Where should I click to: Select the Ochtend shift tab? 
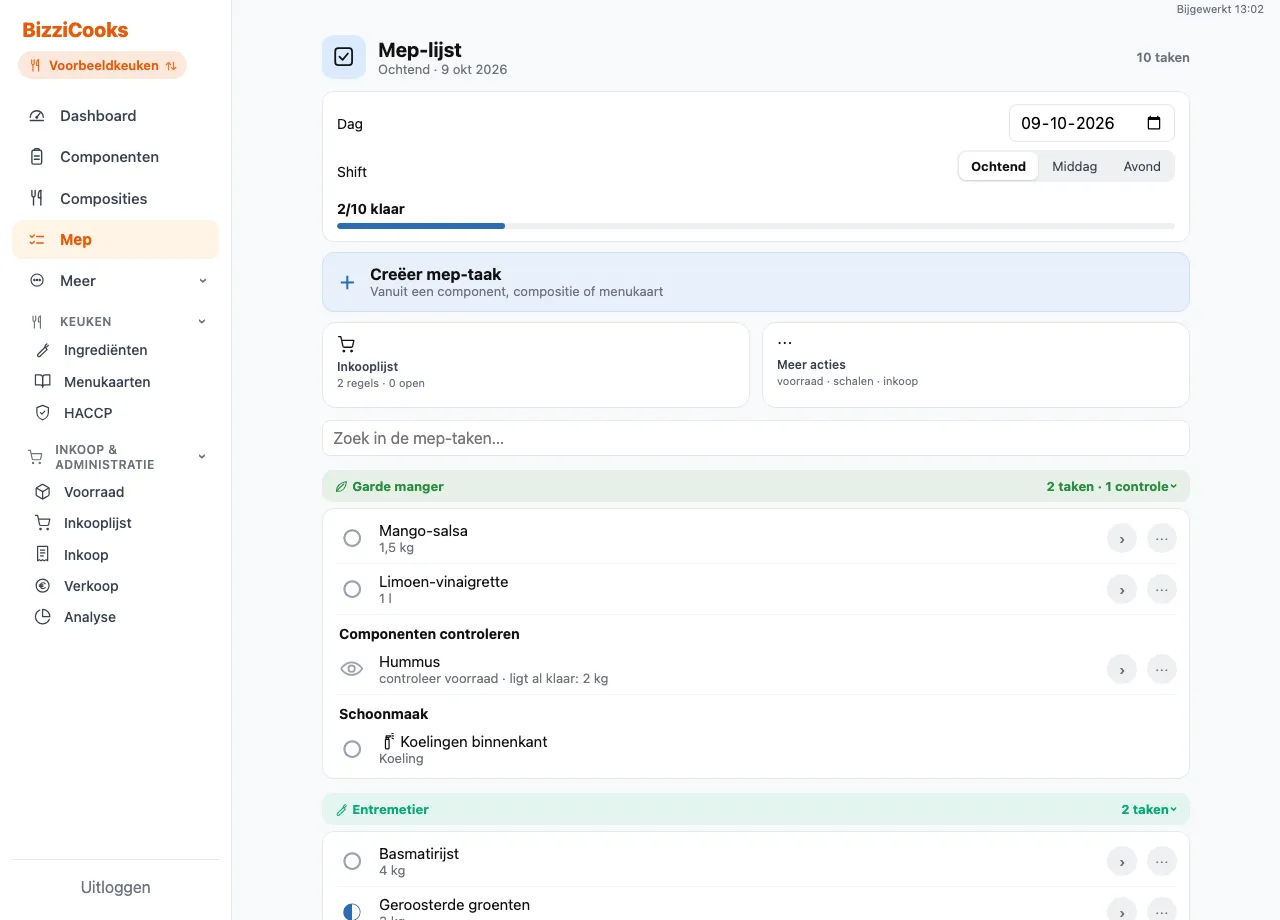coord(998,167)
